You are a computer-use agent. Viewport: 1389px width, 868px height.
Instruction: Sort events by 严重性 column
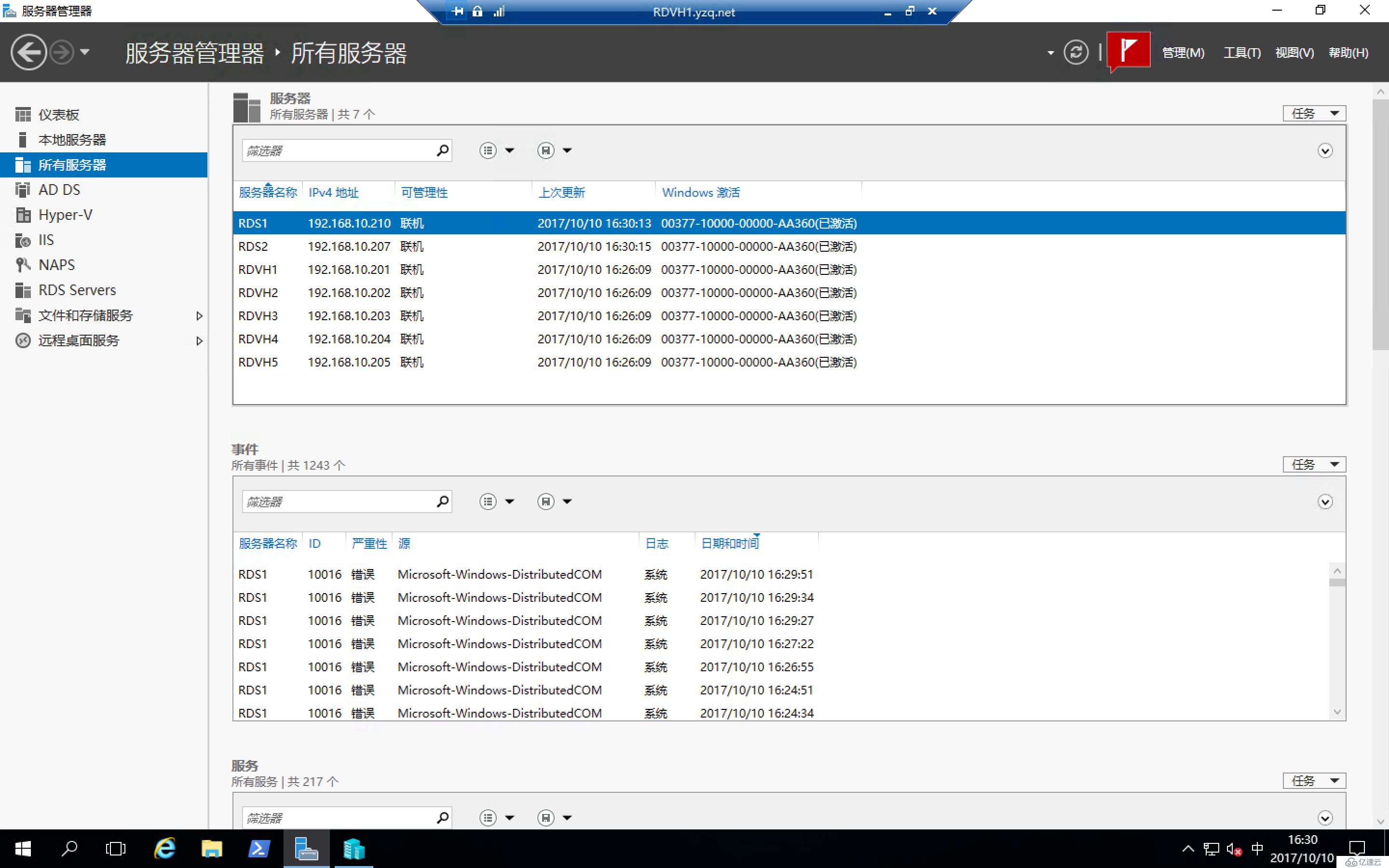coord(369,543)
